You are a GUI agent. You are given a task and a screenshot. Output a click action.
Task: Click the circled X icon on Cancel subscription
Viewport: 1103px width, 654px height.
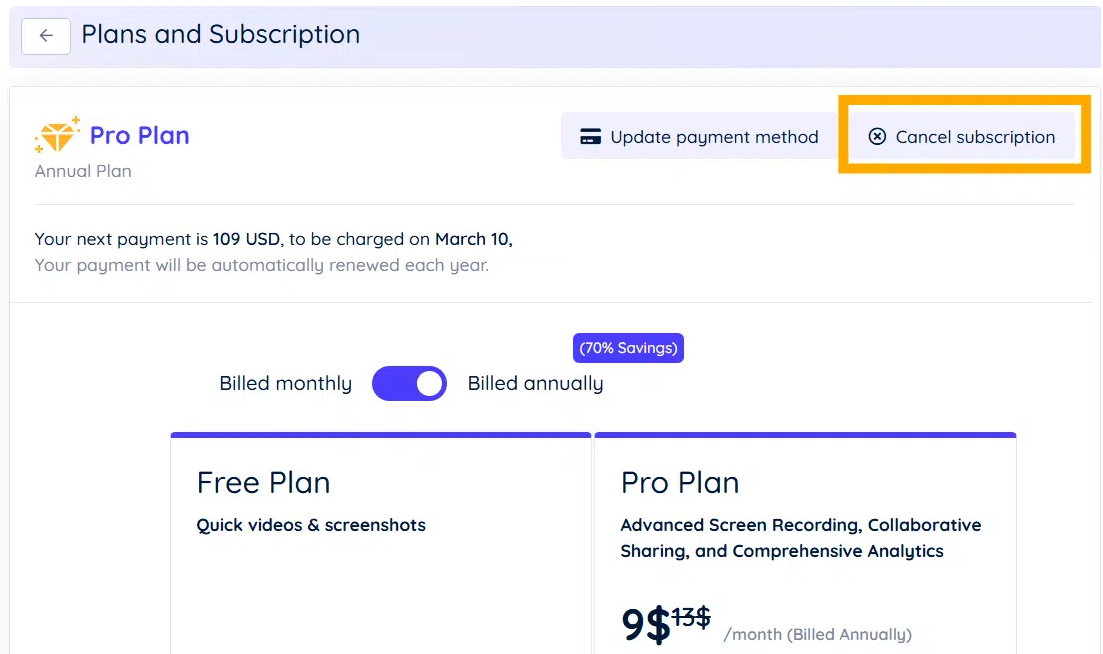tap(879, 137)
